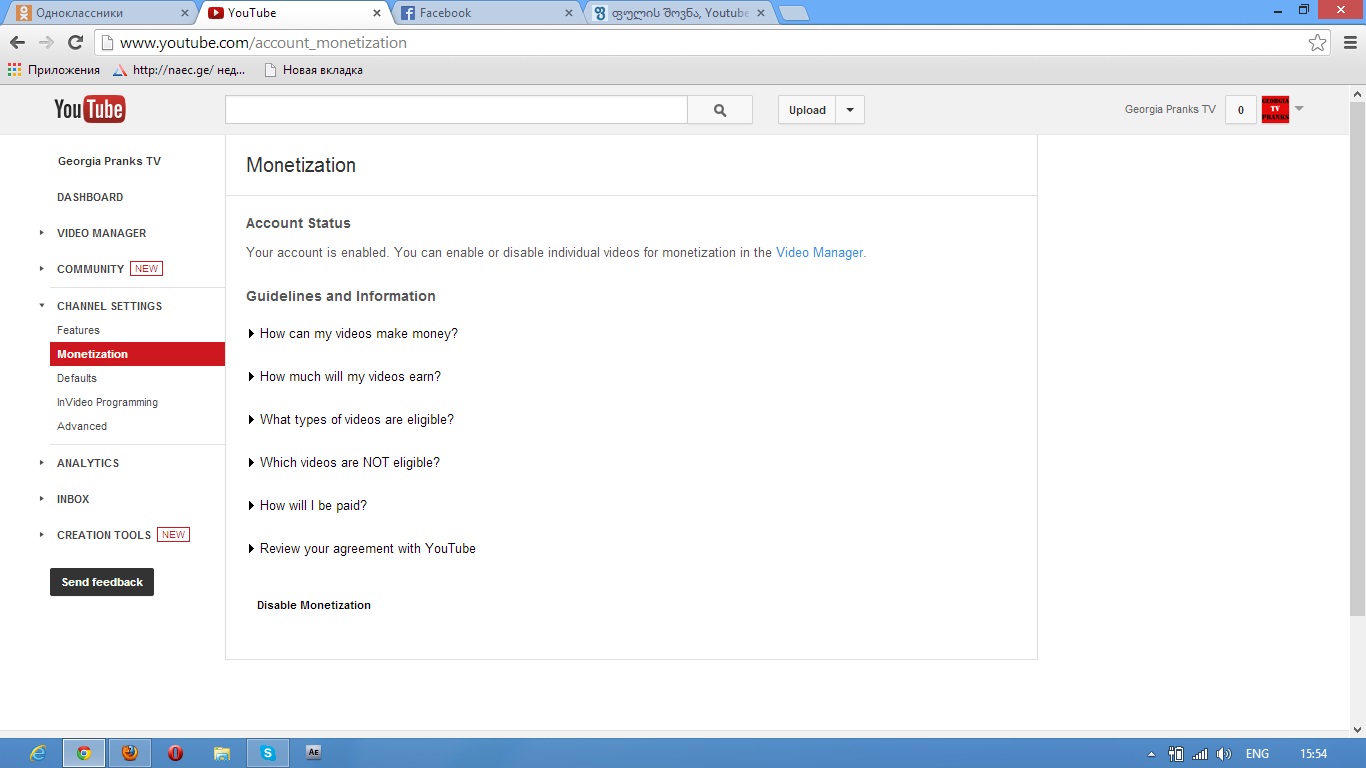Click the browser address bar
The height and width of the screenshot is (768, 1366).
point(700,43)
